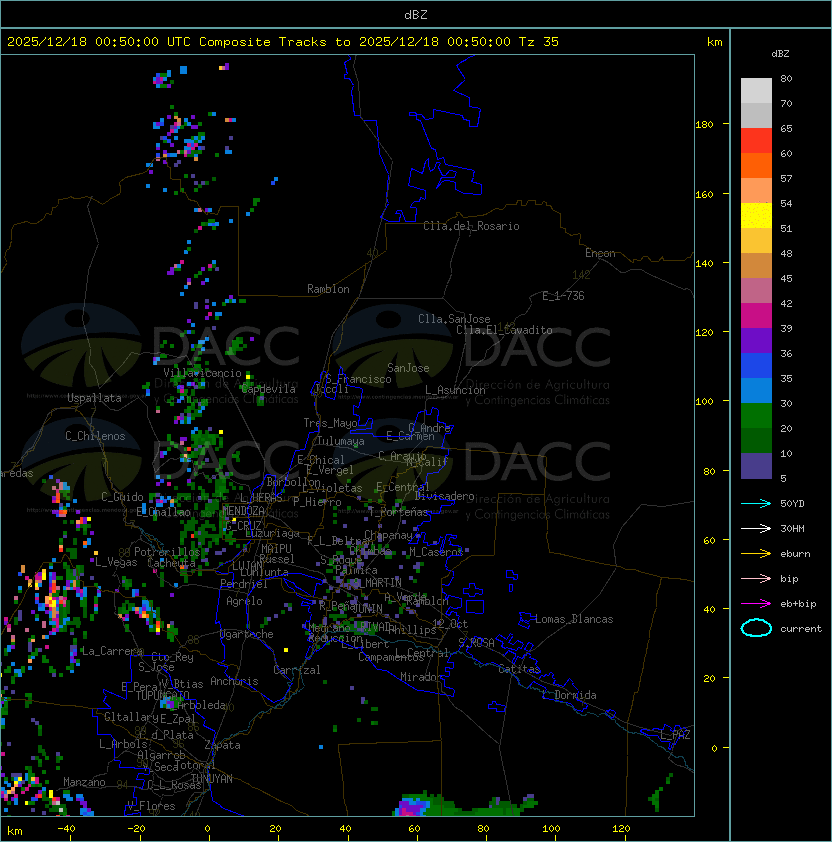Image resolution: width=832 pixels, height=842 pixels.
Task: Click the cyan 50YD arrow in legend
Action: coord(756,503)
